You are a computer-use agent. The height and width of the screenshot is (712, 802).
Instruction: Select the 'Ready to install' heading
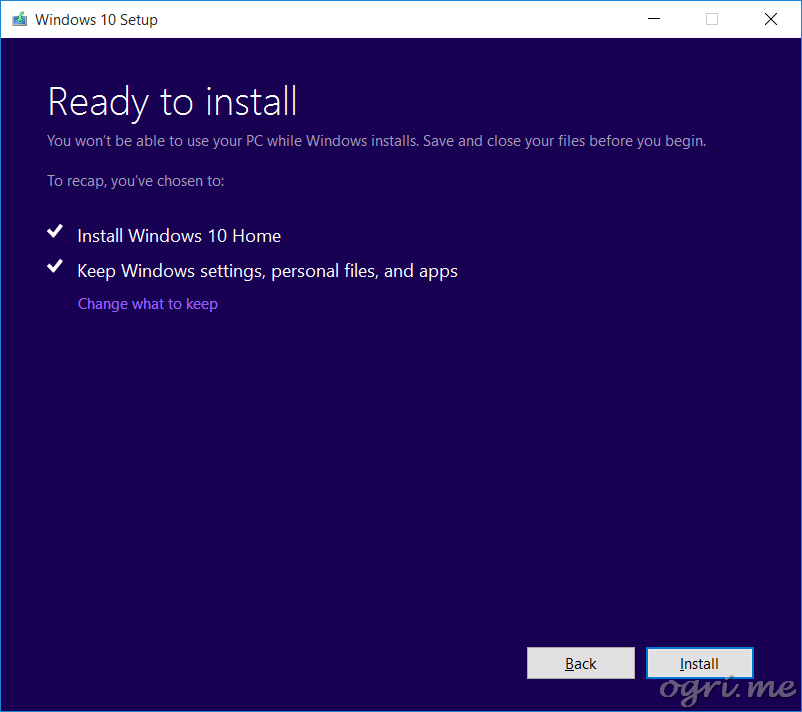pyautogui.click(x=172, y=102)
